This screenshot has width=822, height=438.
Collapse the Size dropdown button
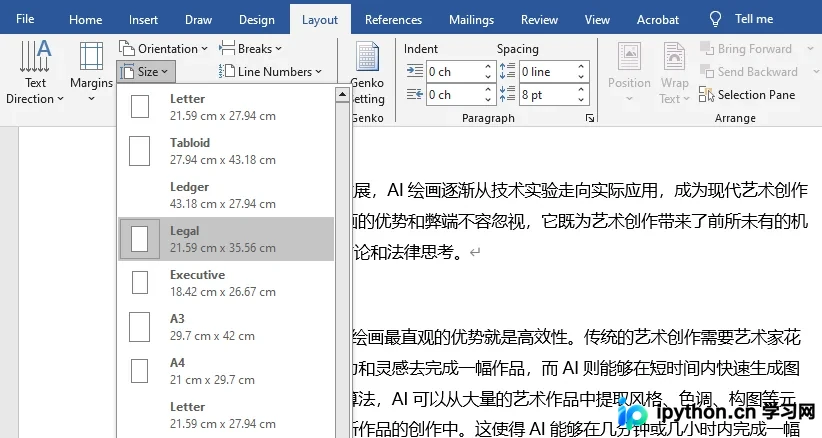click(x=145, y=72)
